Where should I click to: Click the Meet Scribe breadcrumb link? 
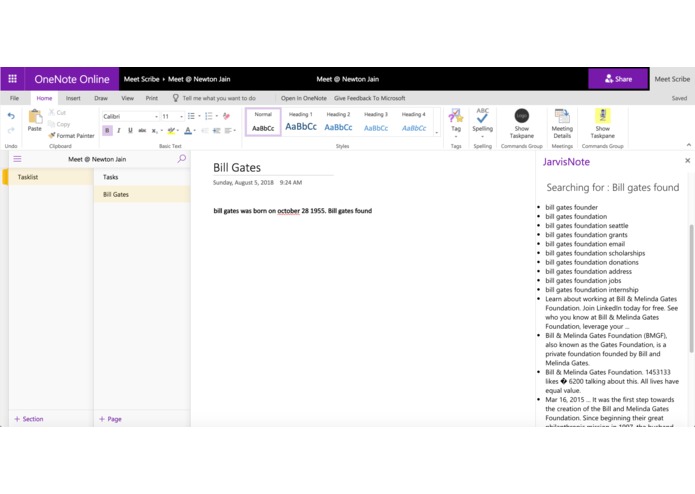[x=141, y=79]
